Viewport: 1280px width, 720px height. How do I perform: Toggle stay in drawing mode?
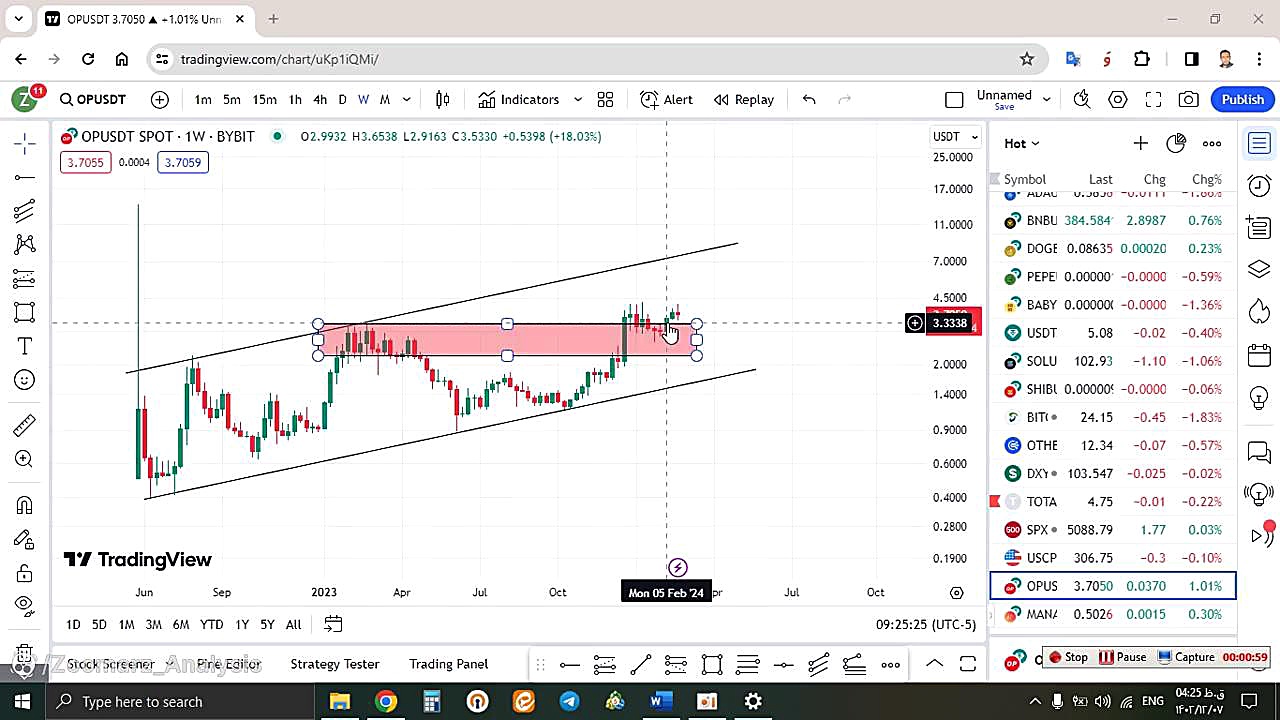pos(25,539)
